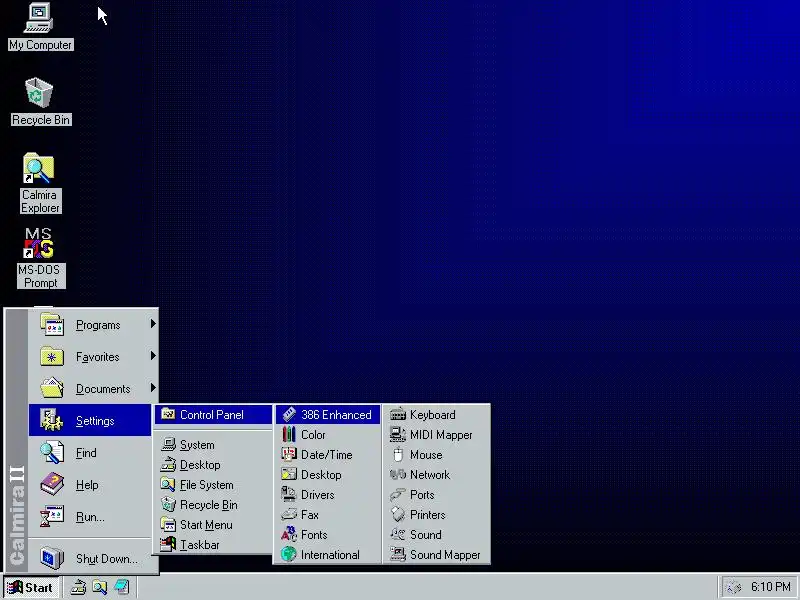Screen dimensions: 800x600
Task: Open Recycle Bin in the Settings submenu
Action: 213,505
